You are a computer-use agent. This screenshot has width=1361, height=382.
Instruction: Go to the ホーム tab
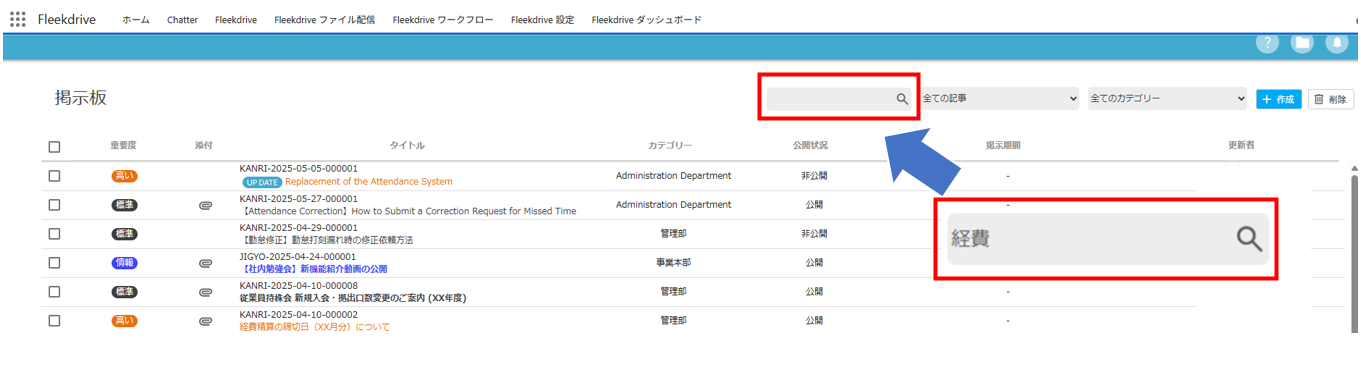click(x=136, y=20)
